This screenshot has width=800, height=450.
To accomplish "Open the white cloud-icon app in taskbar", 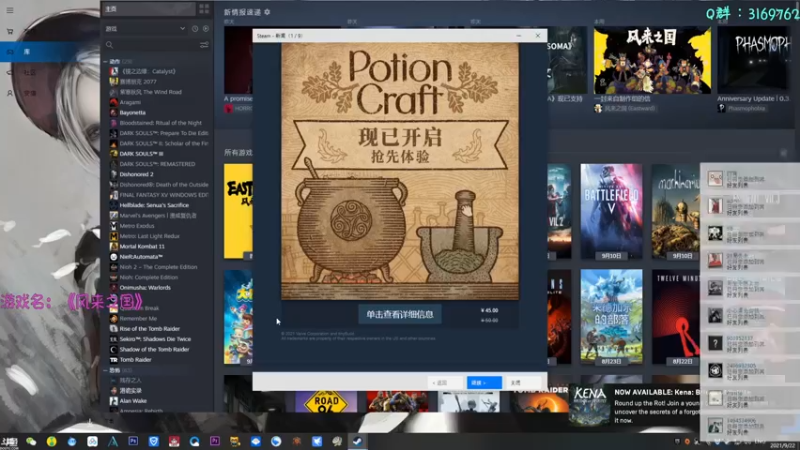I will point(92,441).
